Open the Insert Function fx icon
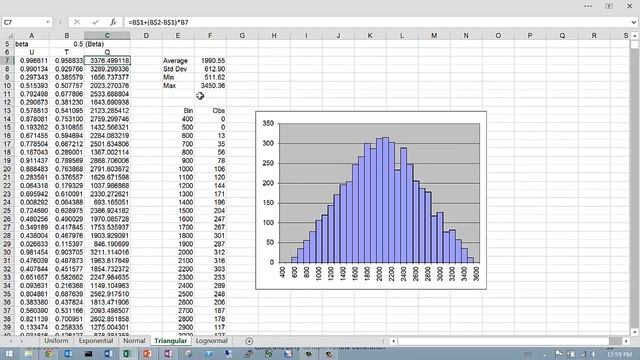Screen dimensions: 640x360 click(x=113, y=22)
